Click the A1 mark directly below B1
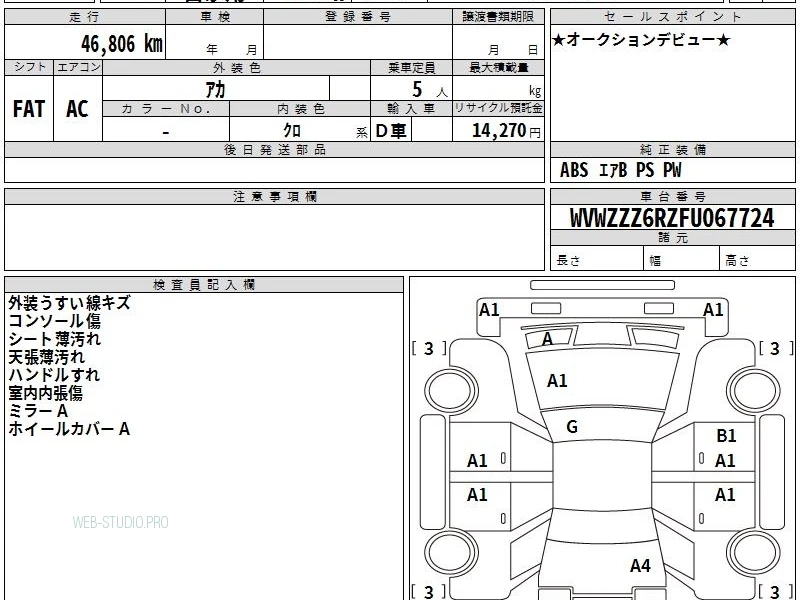800x600 pixels. click(x=725, y=461)
